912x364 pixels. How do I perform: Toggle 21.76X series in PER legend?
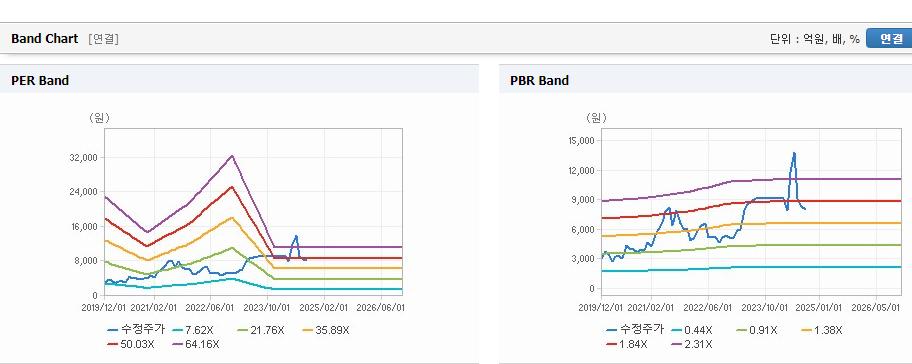point(262,330)
